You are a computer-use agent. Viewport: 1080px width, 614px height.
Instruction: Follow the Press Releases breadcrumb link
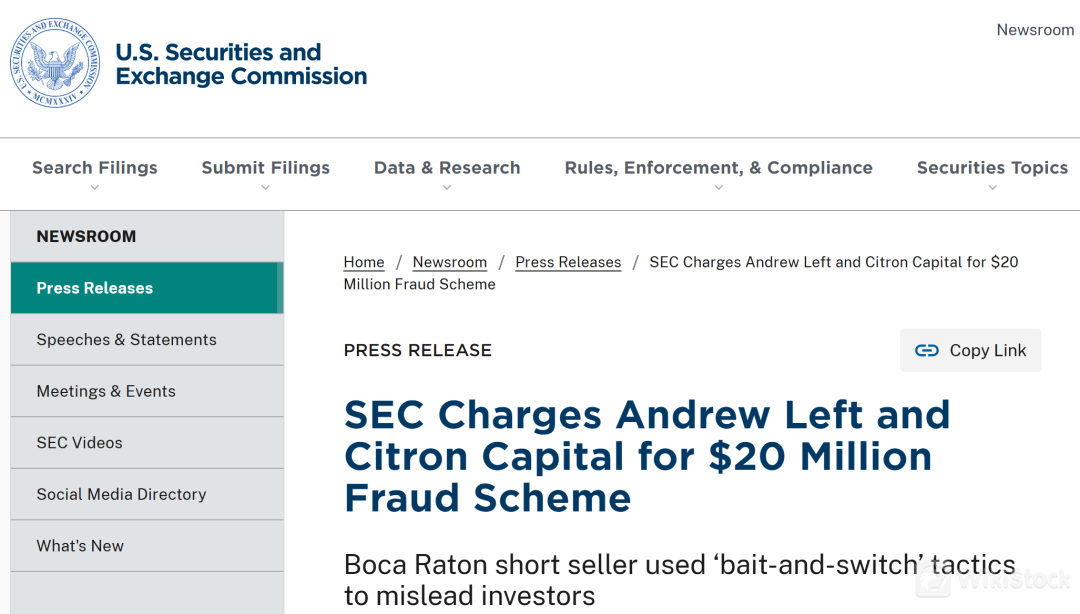pyautogui.click(x=568, y=262)
